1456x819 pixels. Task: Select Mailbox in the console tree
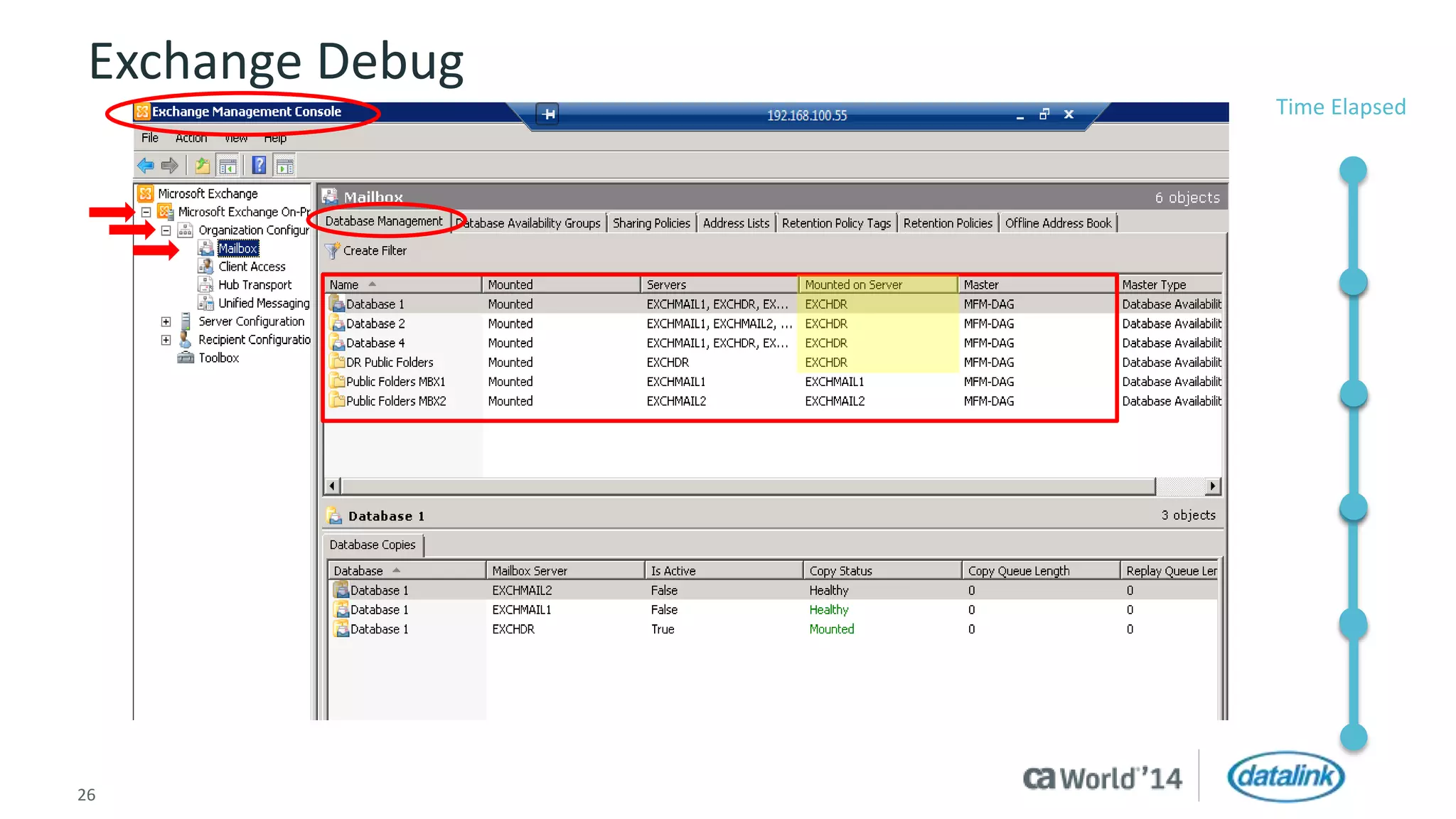(x=238, y=248)
